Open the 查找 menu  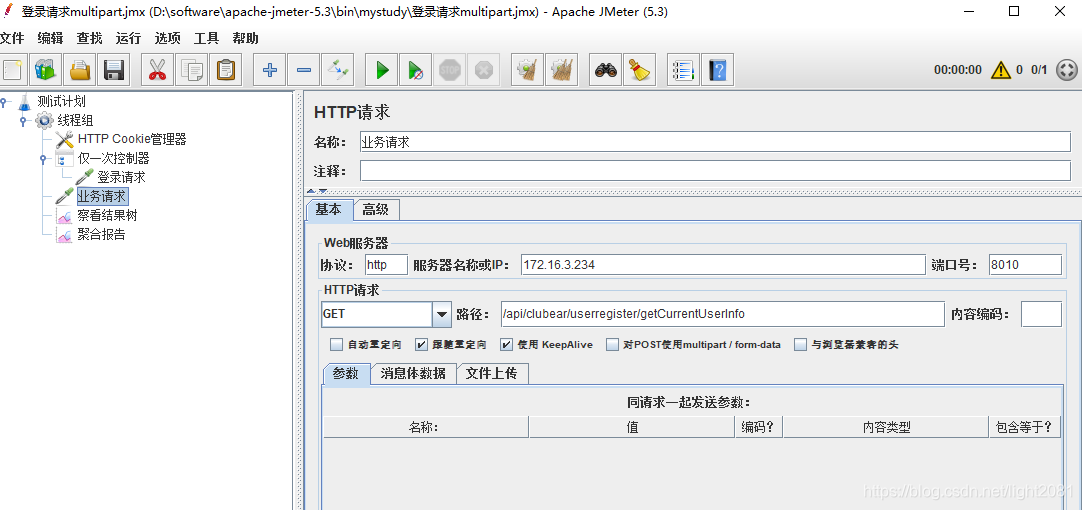89,39
